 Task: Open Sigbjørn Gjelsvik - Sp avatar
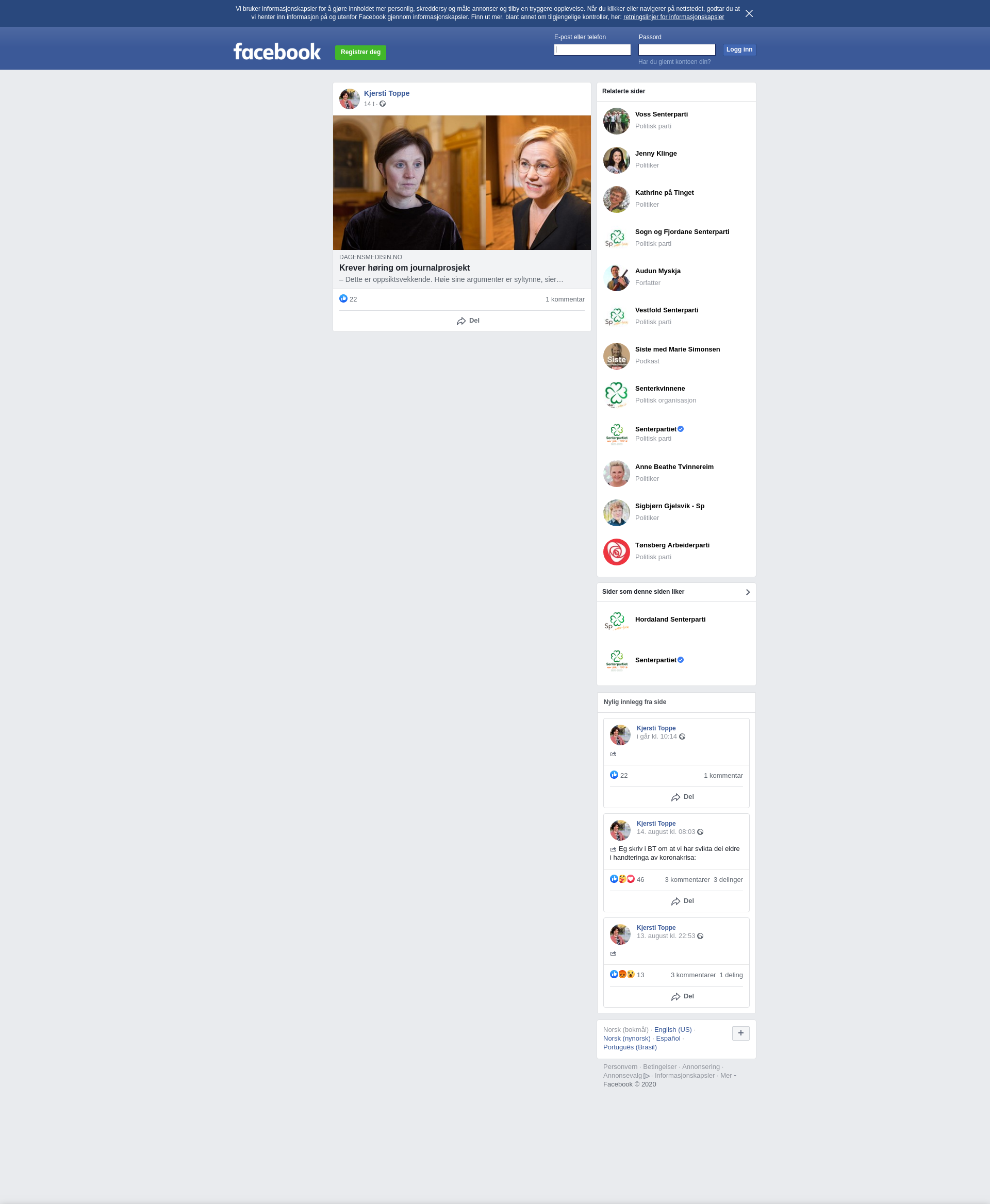pyautogui.click(x=617, y=512)
